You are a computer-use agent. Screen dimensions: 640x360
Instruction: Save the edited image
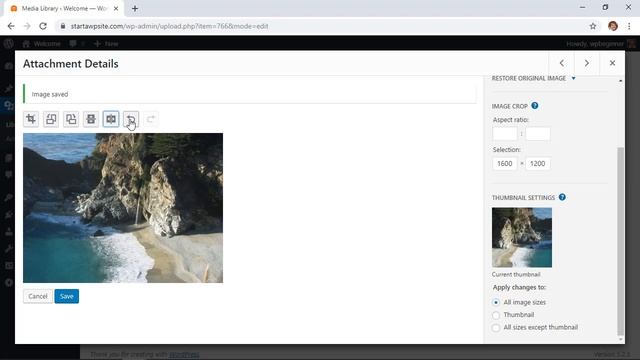pyautogui.click(x=67, y=296)
